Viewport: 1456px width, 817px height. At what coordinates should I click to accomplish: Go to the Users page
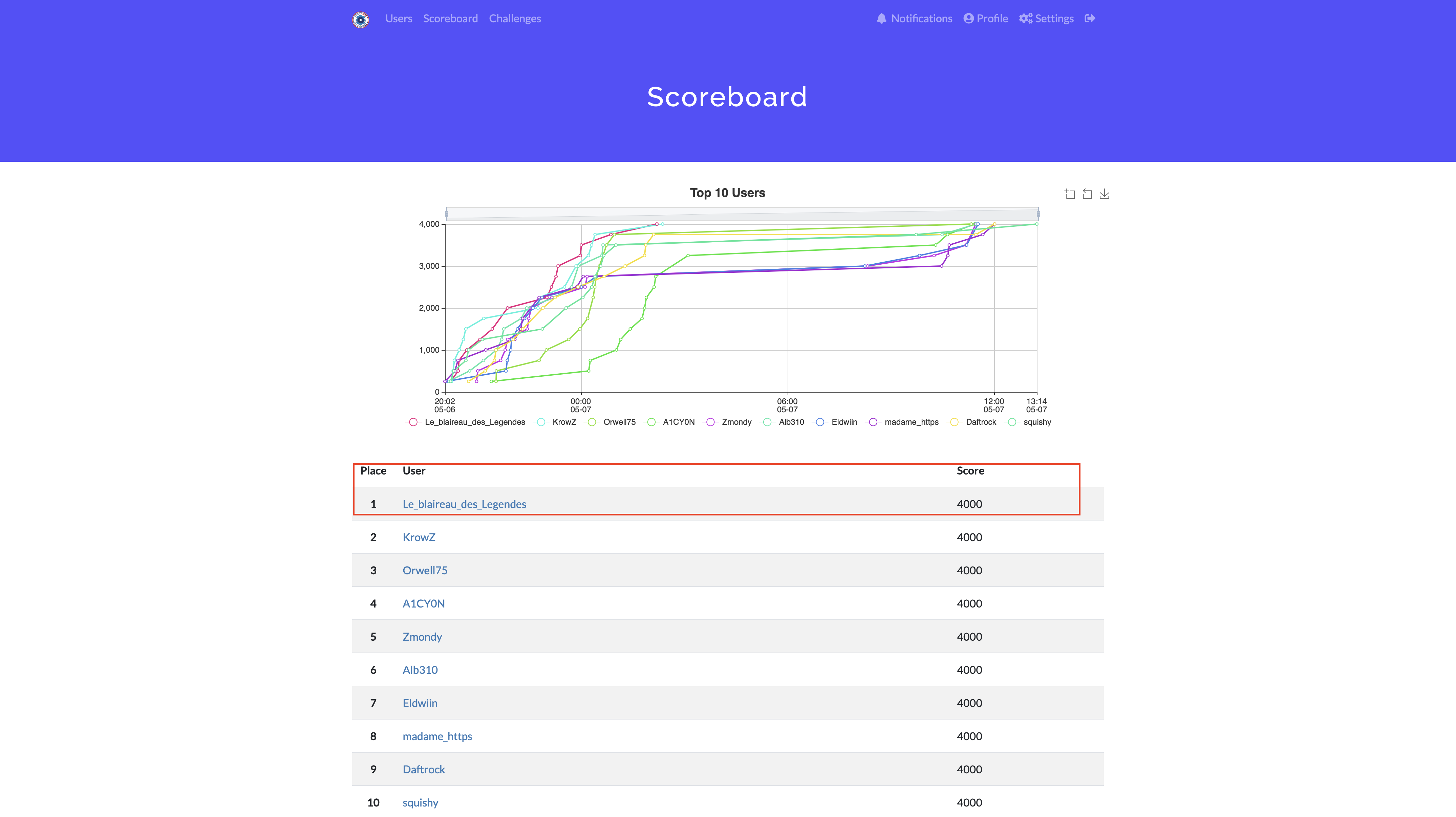(x=399, y=19)
